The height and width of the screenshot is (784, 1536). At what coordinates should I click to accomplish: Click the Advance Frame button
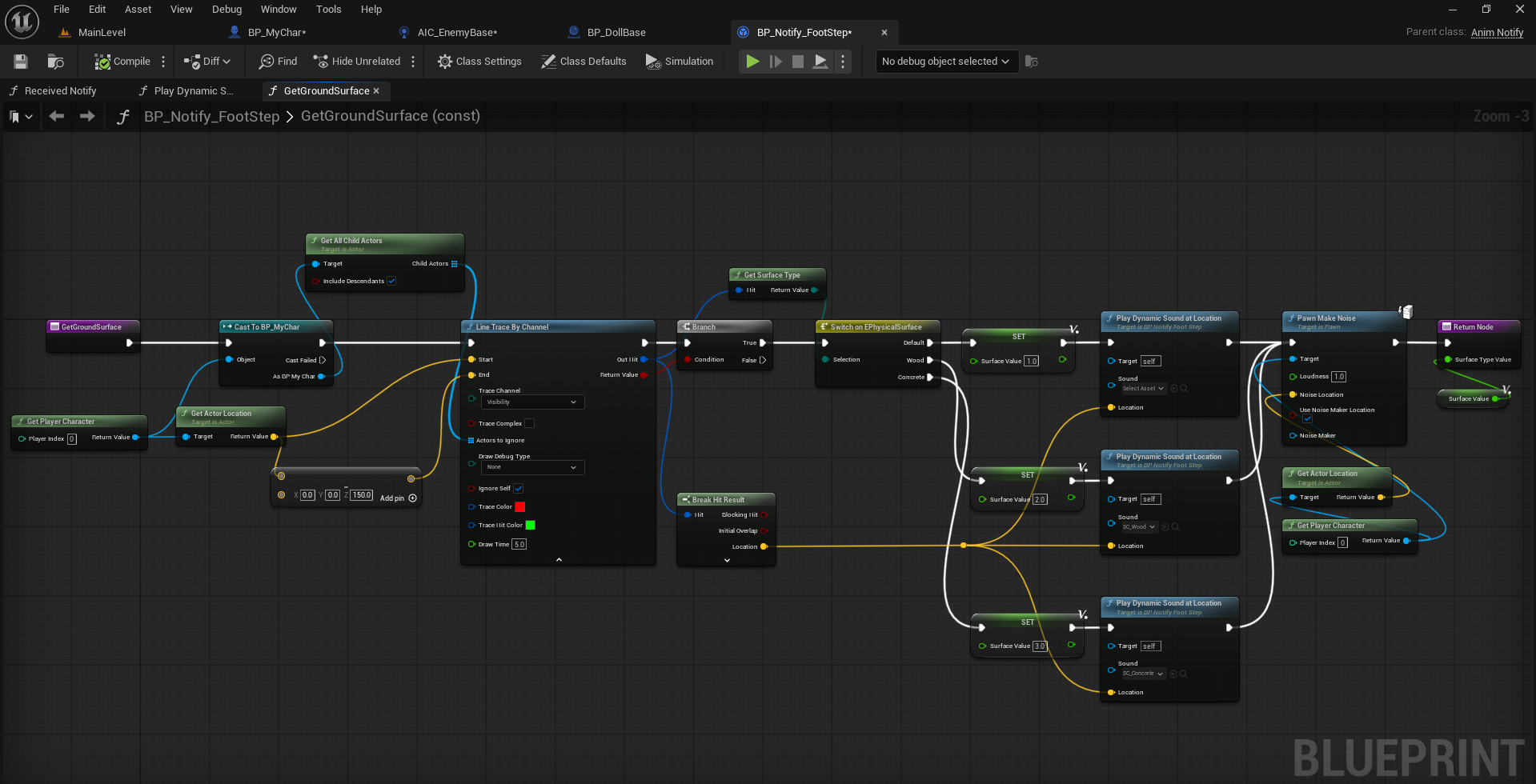tap(776, 62)
